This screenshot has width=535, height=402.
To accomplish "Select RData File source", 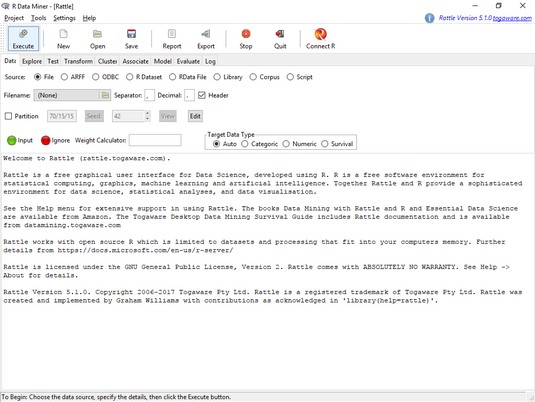I will (172, 77).
